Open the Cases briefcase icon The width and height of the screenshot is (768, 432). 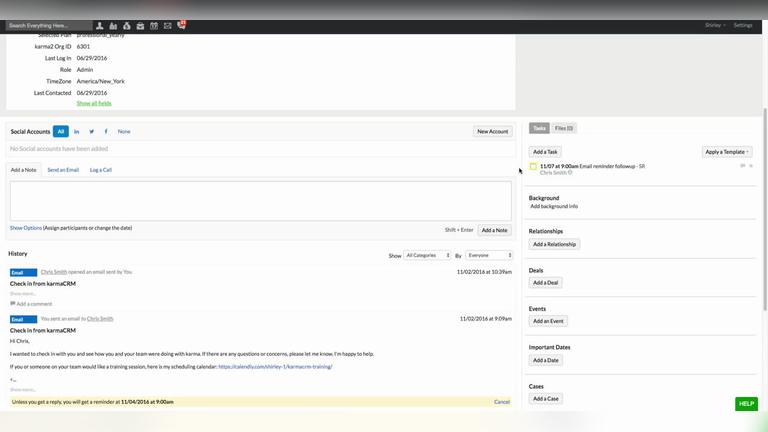(x=141, y=25)
